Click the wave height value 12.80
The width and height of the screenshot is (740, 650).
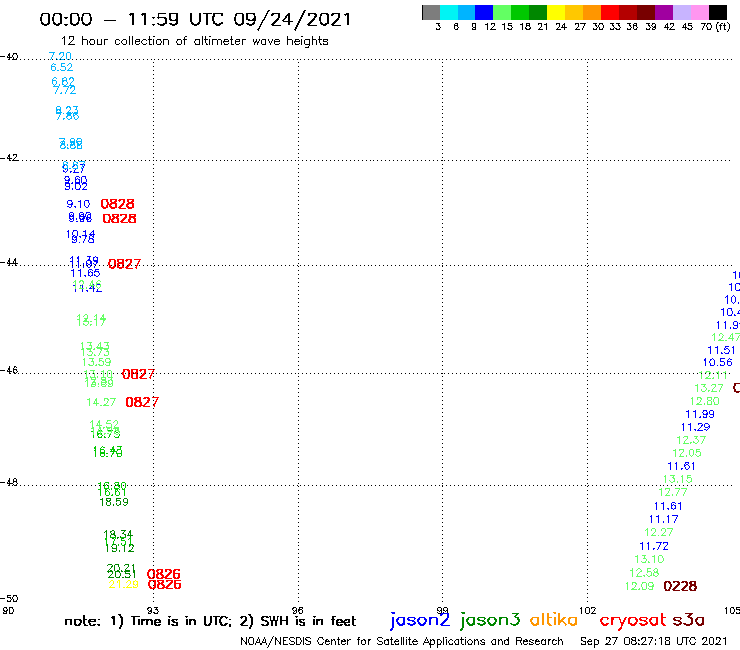705,402
